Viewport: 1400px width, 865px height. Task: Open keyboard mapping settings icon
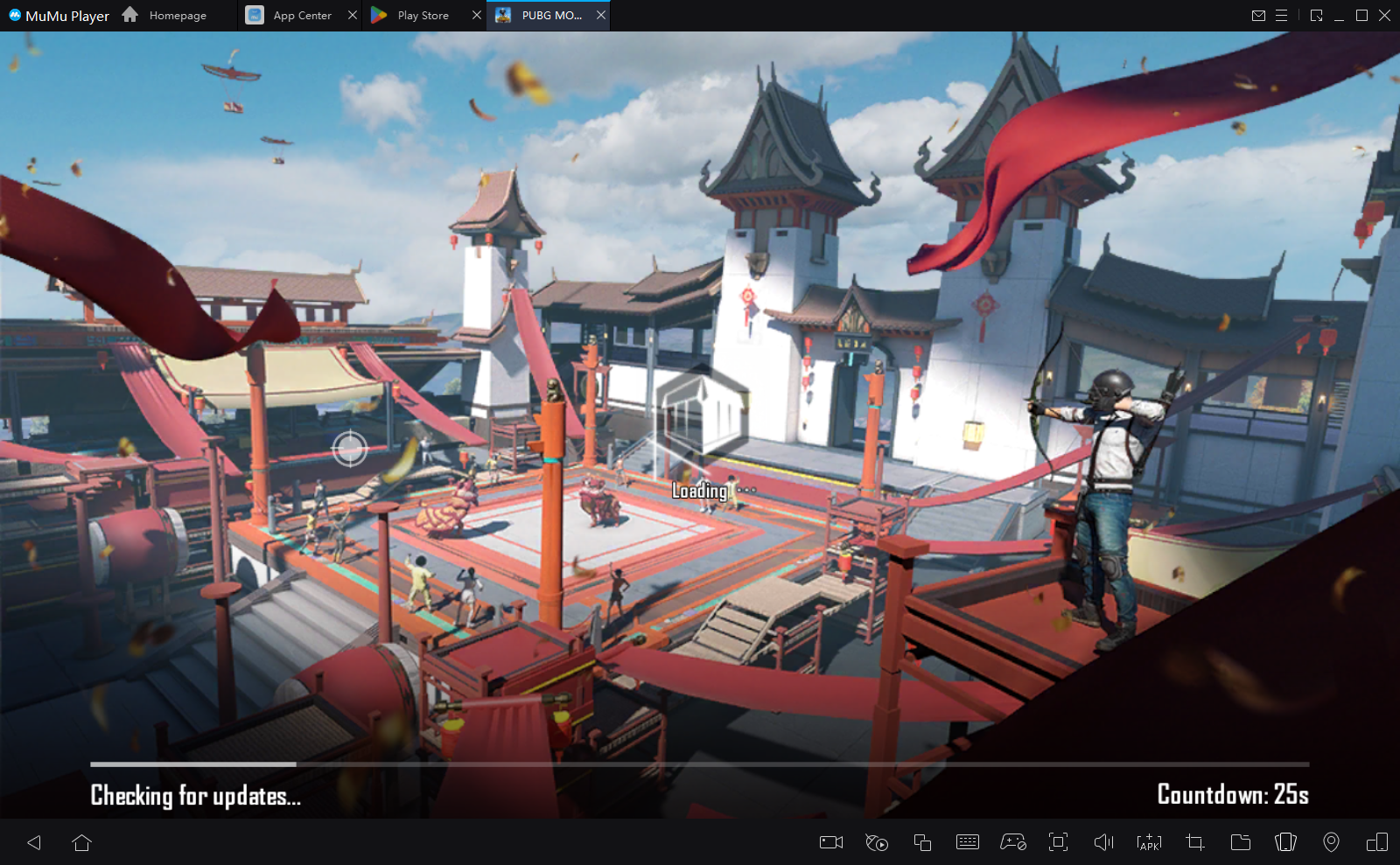[968, 842]
